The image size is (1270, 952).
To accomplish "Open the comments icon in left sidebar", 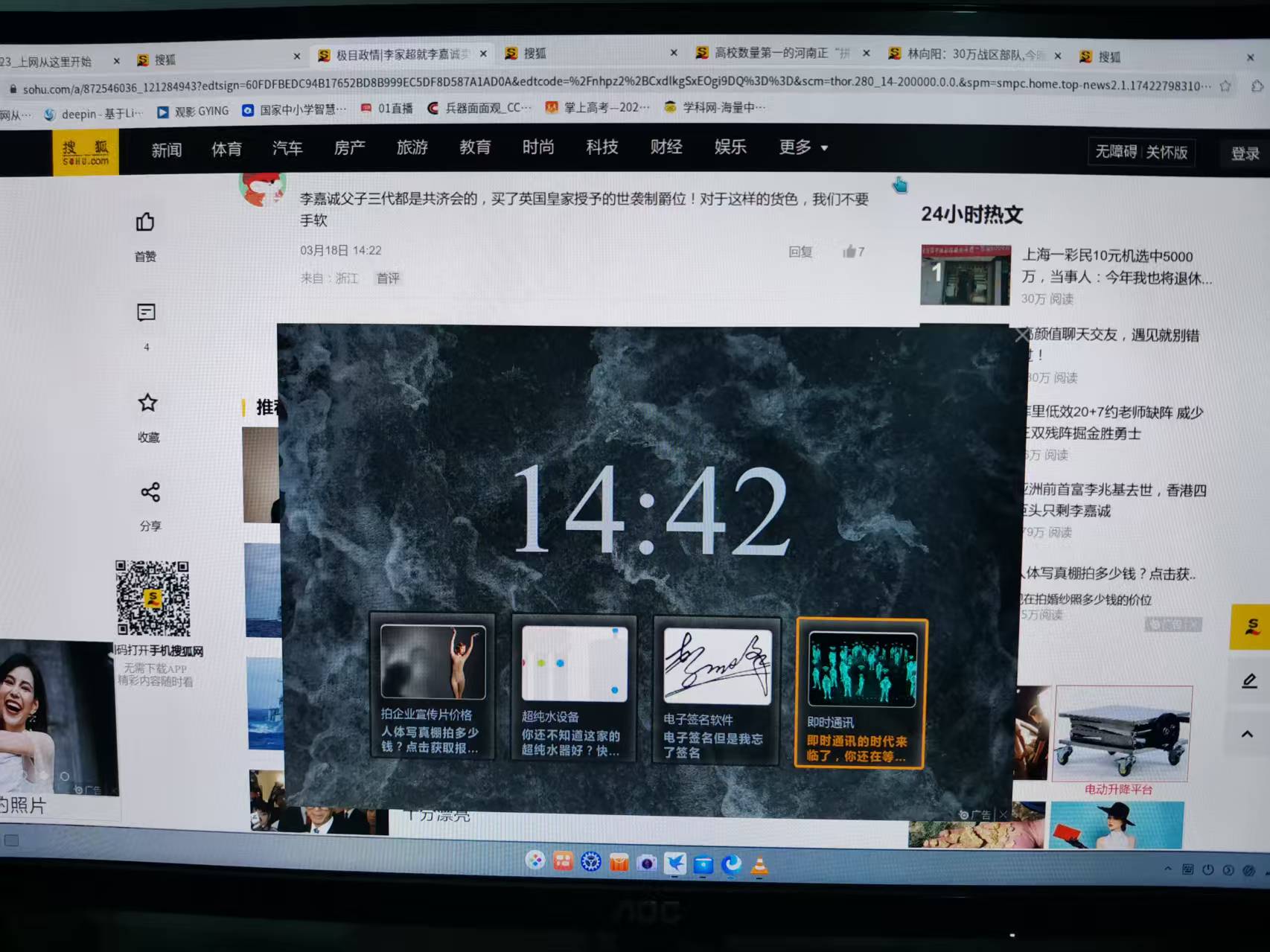I will (x=146, y=313).
